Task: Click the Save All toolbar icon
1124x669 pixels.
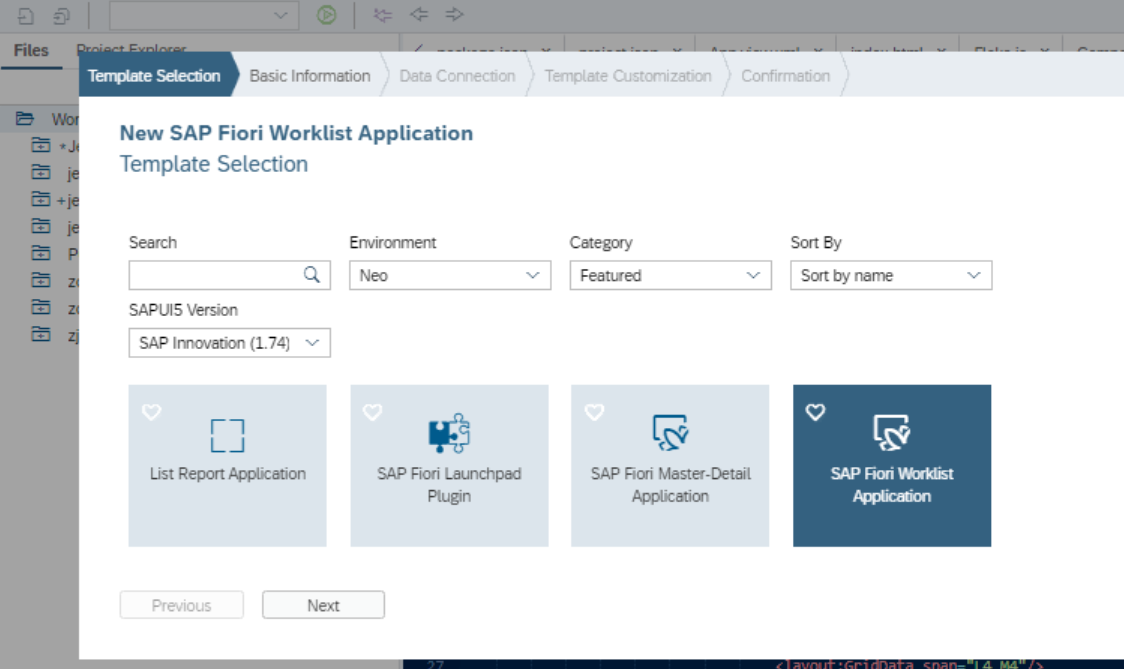Action: coord(62,15)
